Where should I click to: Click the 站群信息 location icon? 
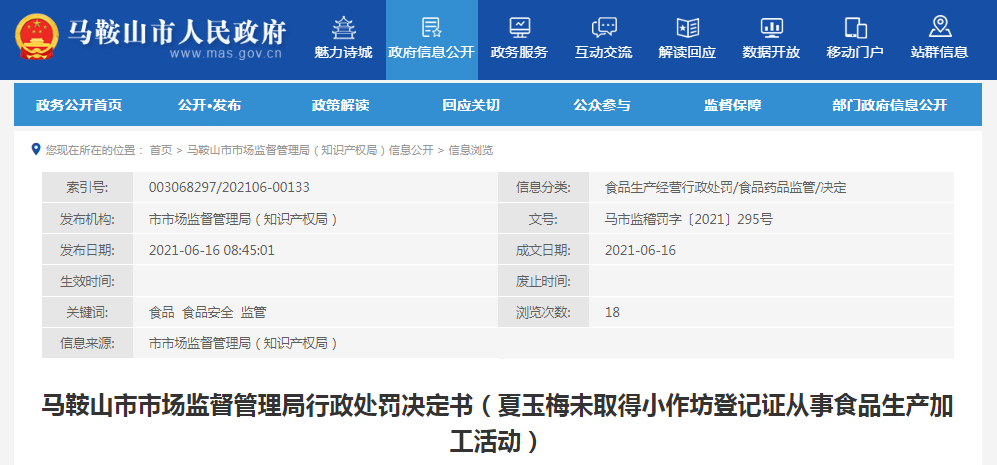coord(939,27)
